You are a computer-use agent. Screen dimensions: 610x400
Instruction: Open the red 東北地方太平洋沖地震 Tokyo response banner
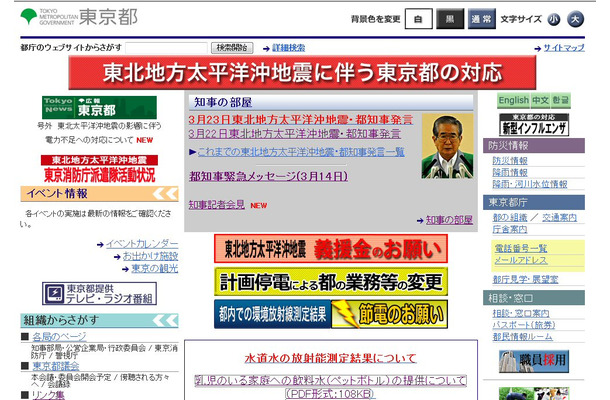coord(302,73)
